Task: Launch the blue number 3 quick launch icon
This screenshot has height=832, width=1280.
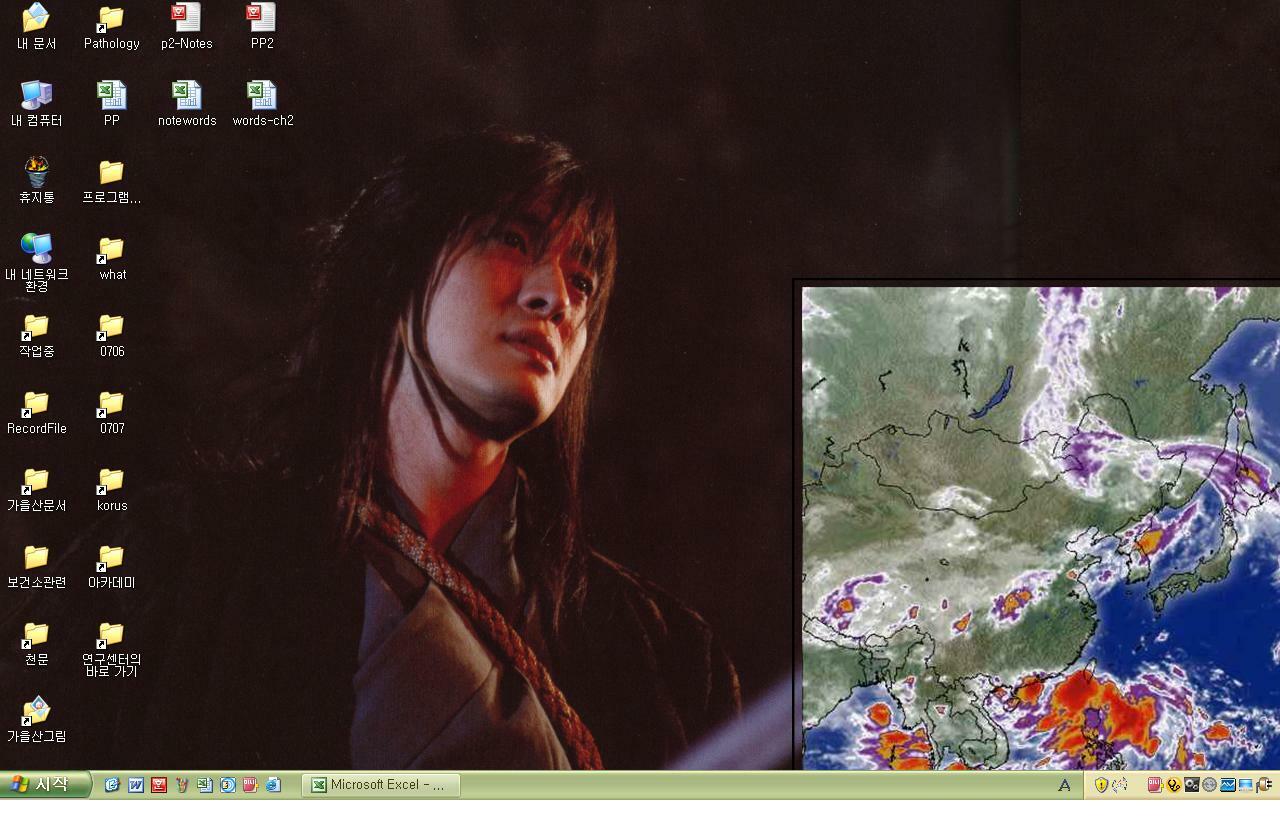Action: [x=228, y=785]
